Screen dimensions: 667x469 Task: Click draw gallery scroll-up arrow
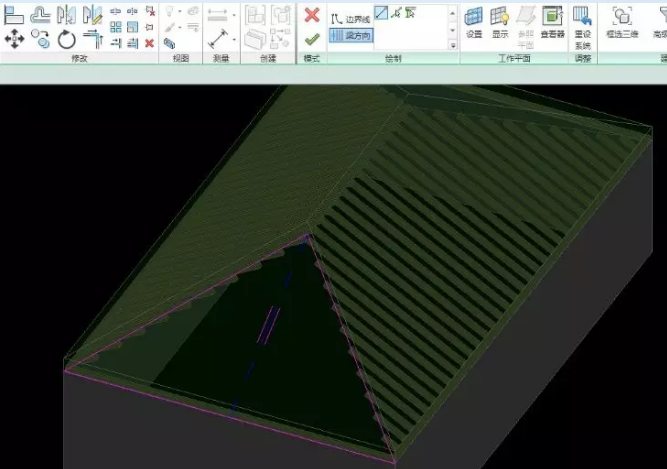tap(453, 14)
